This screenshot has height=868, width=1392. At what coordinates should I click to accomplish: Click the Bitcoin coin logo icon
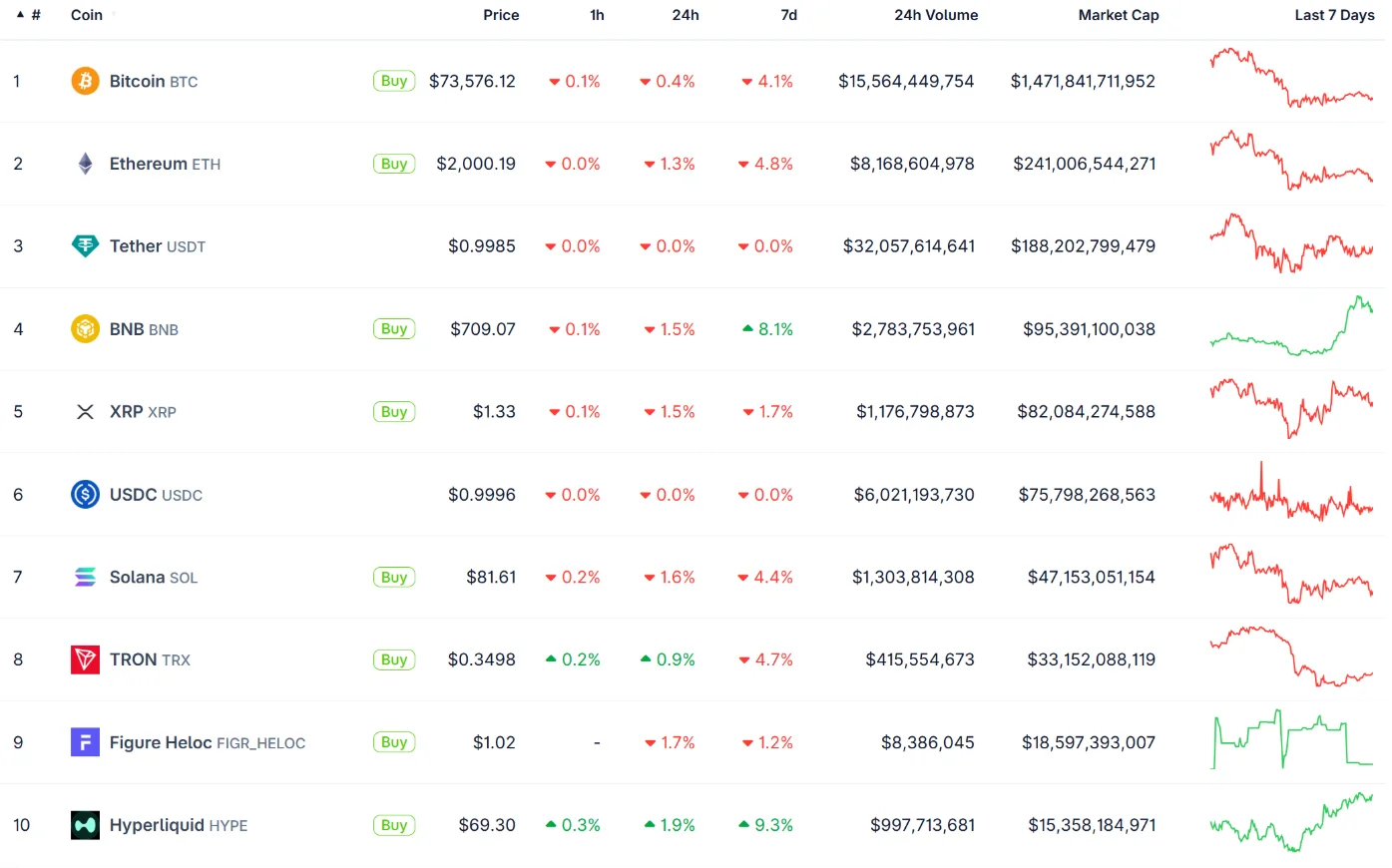(x=85, y=81)
